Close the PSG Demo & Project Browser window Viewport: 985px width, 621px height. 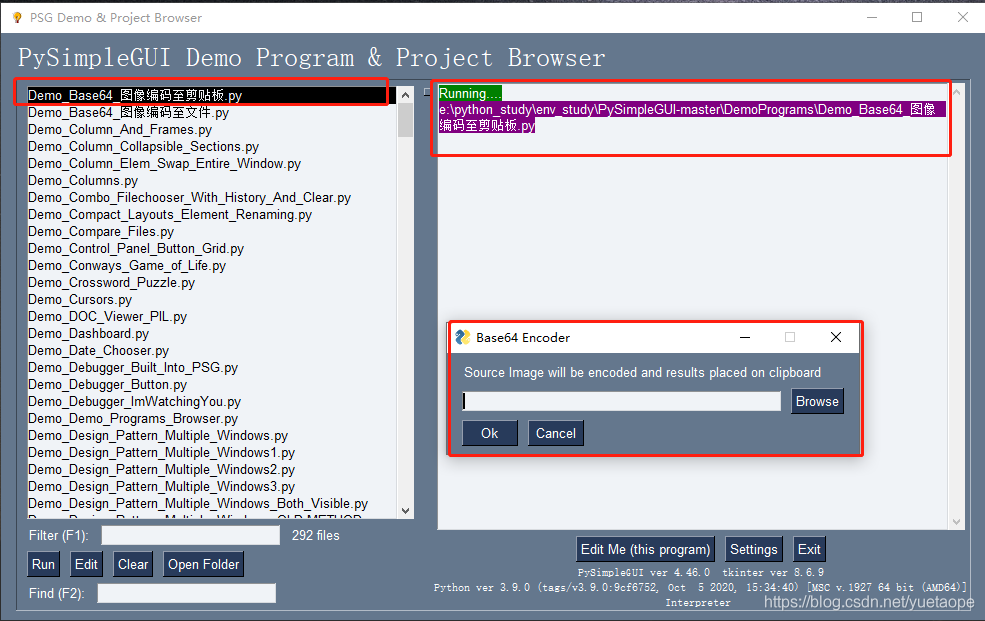(x=962, y=18)
